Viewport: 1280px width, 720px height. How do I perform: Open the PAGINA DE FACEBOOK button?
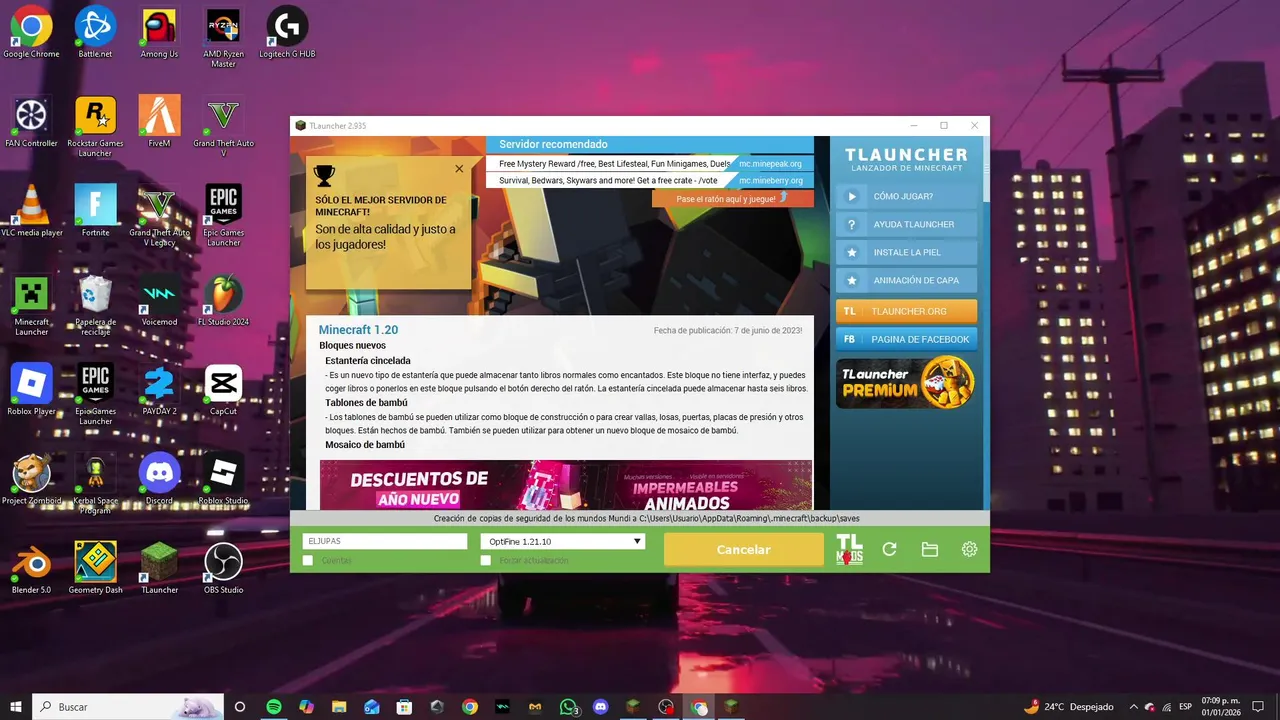[x=906, y=339]
